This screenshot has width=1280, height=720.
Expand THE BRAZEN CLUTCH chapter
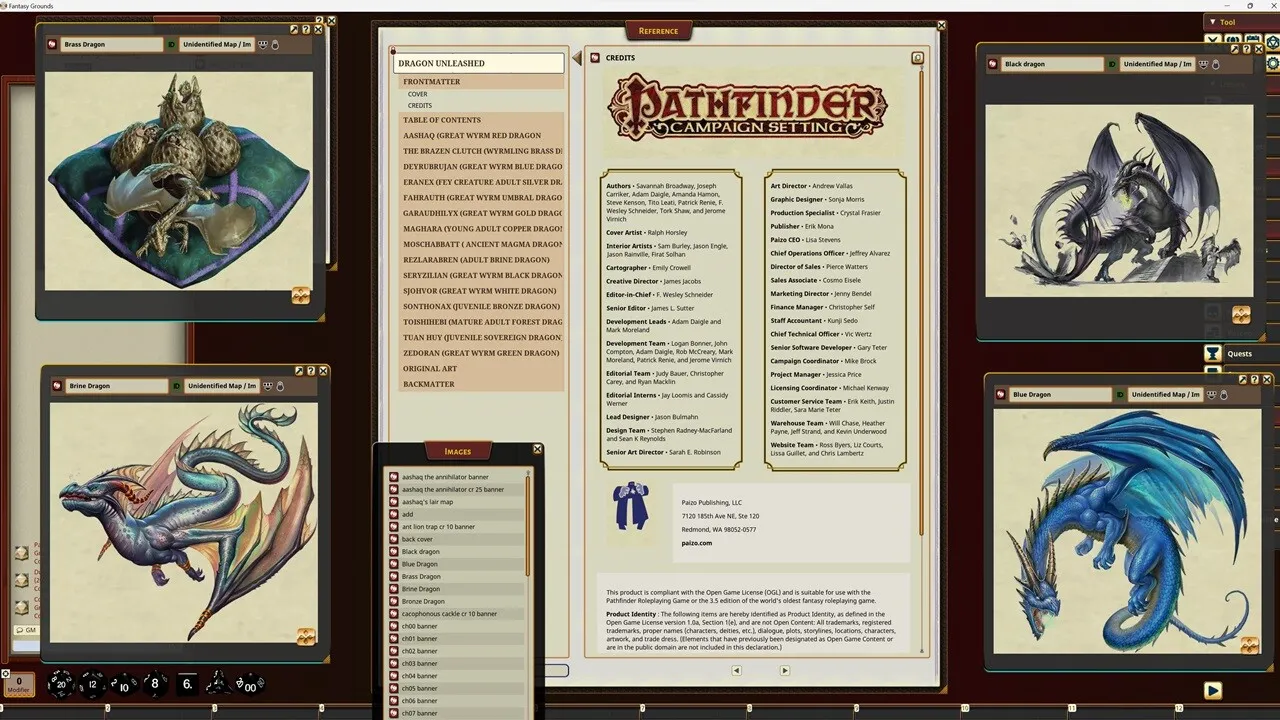(482, 151)
